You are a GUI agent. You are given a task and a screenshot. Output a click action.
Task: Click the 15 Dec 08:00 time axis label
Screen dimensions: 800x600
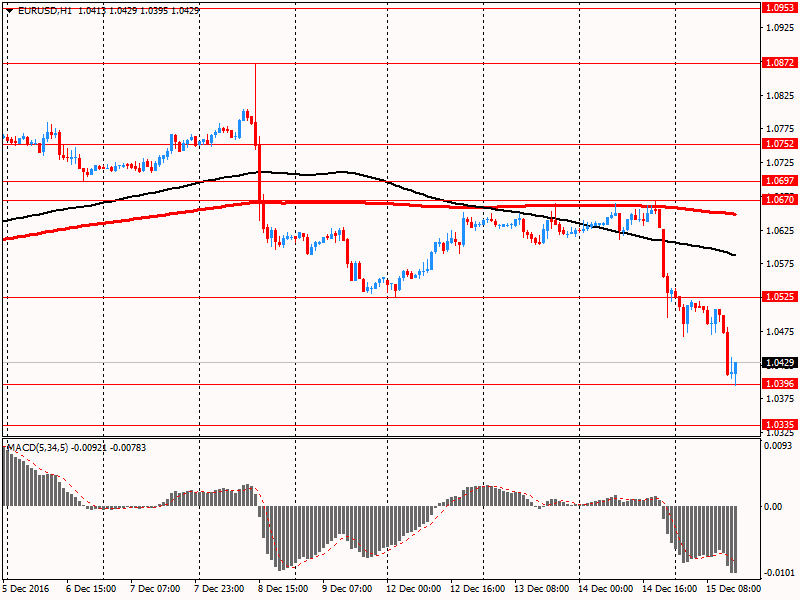pos(734,588)
